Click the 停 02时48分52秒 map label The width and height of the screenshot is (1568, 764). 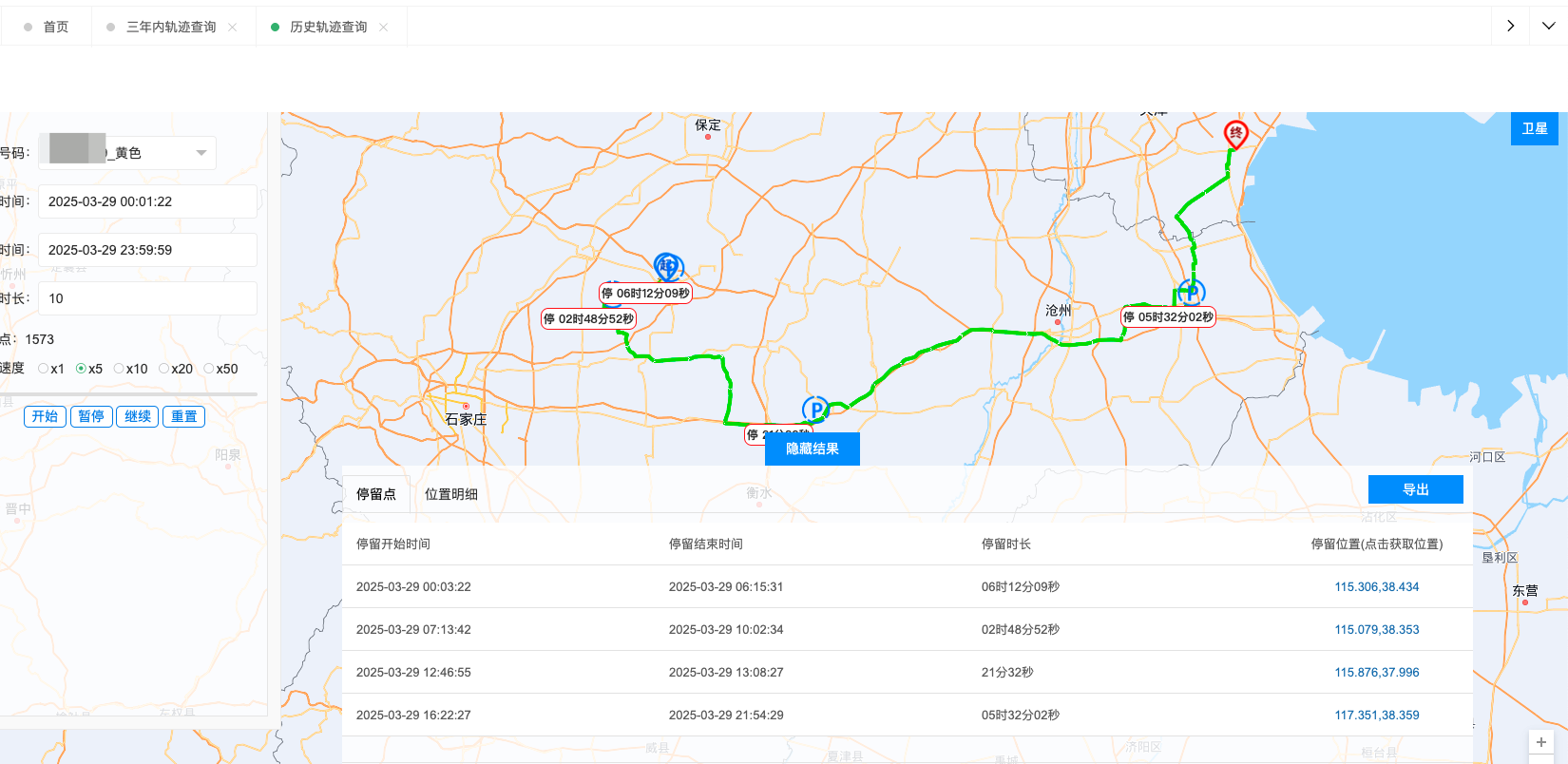tap(588, 319)
